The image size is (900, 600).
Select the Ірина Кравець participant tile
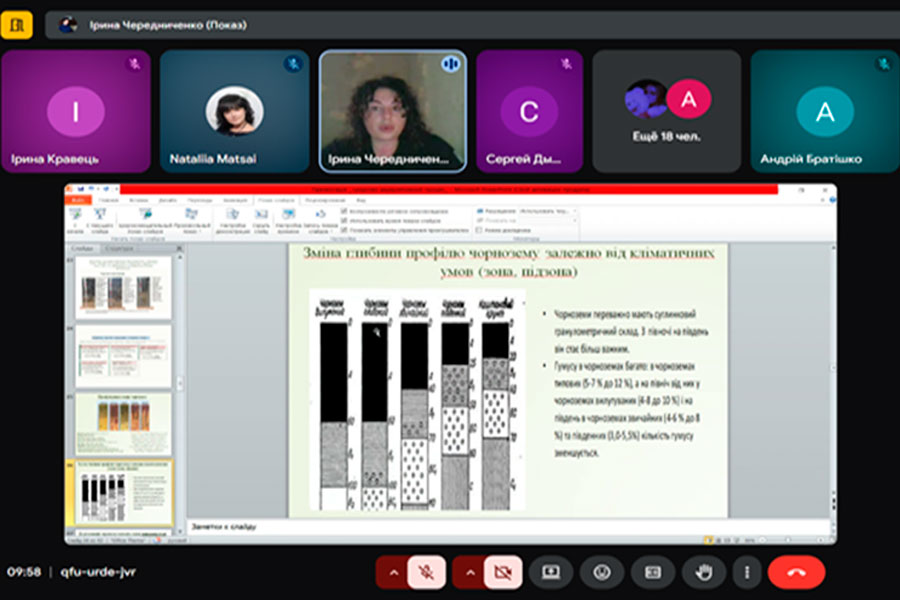(76, 111)
